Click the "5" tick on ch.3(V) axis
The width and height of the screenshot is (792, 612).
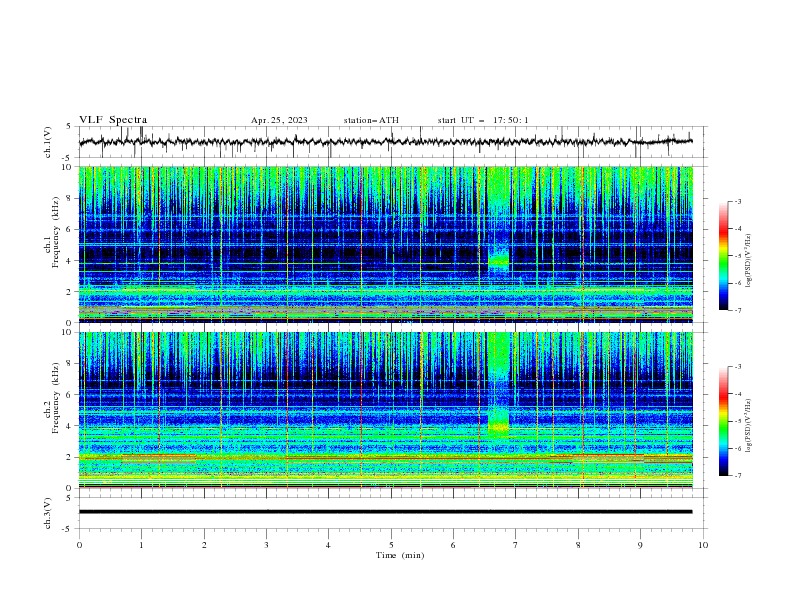pos(69,497)
